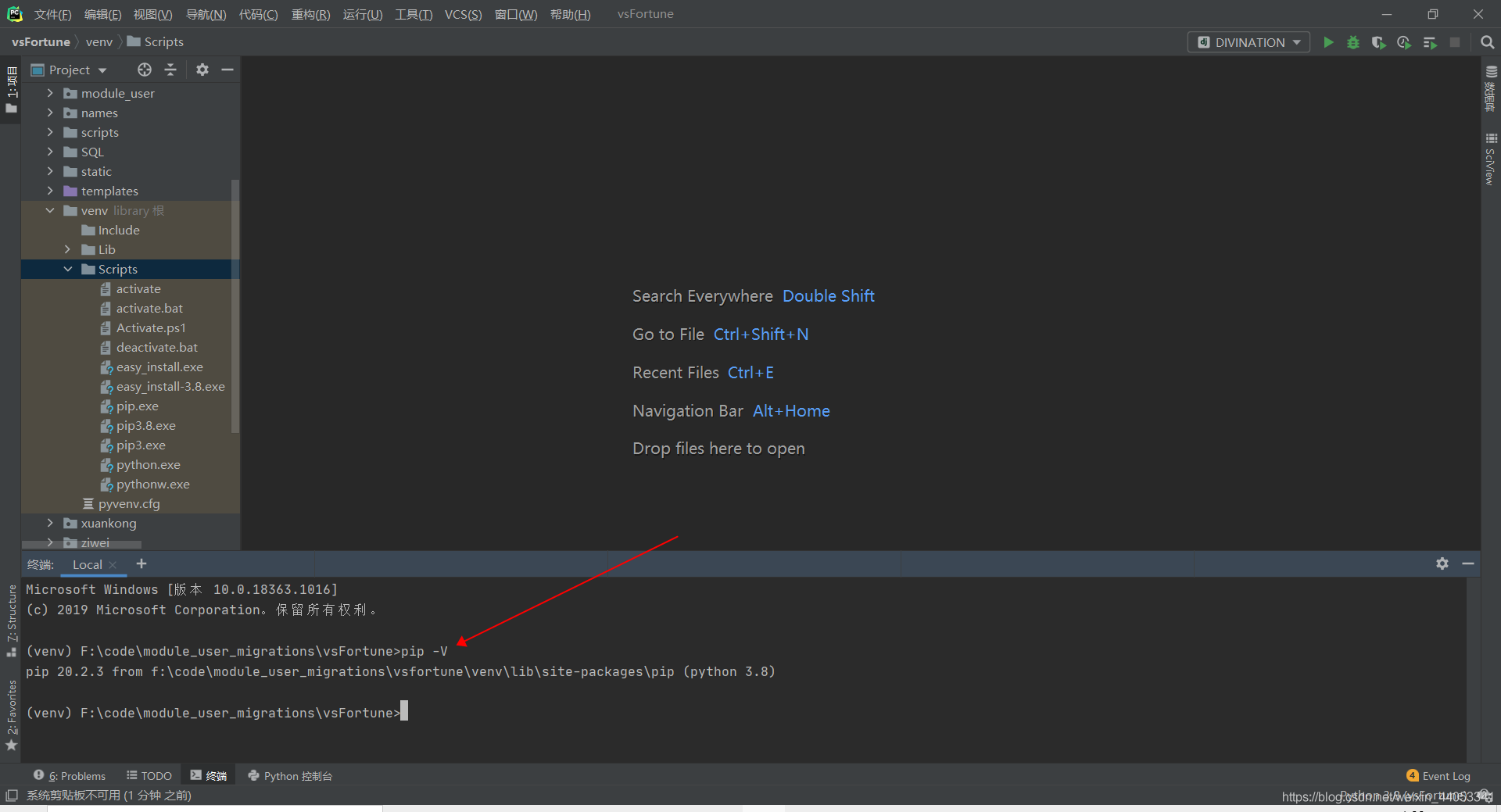Expand the templates folder

coord(50,191)
